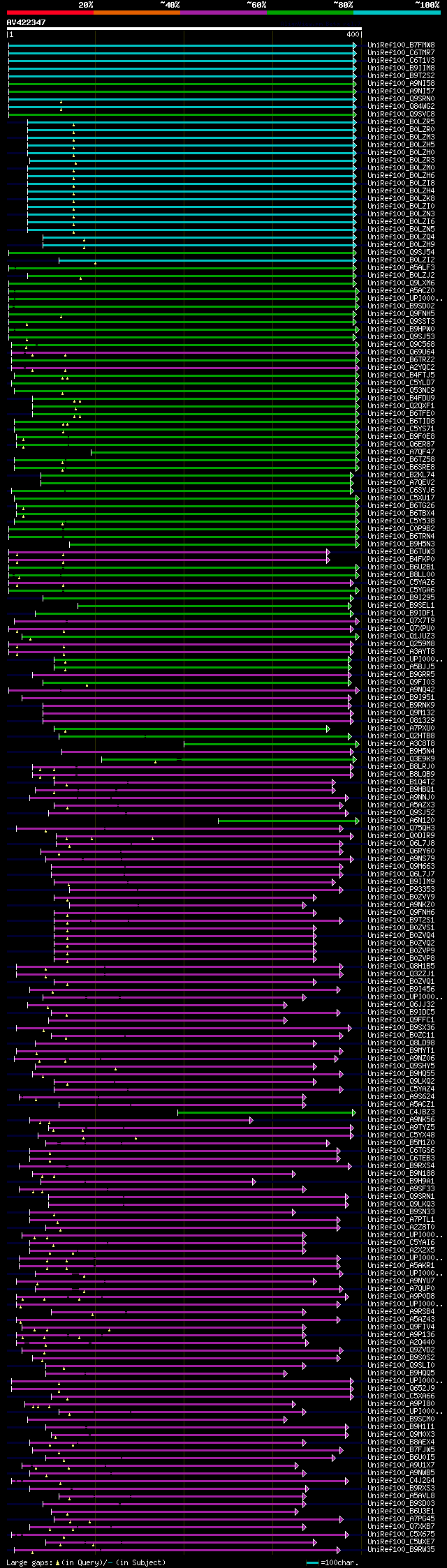Open hit UniRef100_B7FMW8

click(x=401, y=45)
